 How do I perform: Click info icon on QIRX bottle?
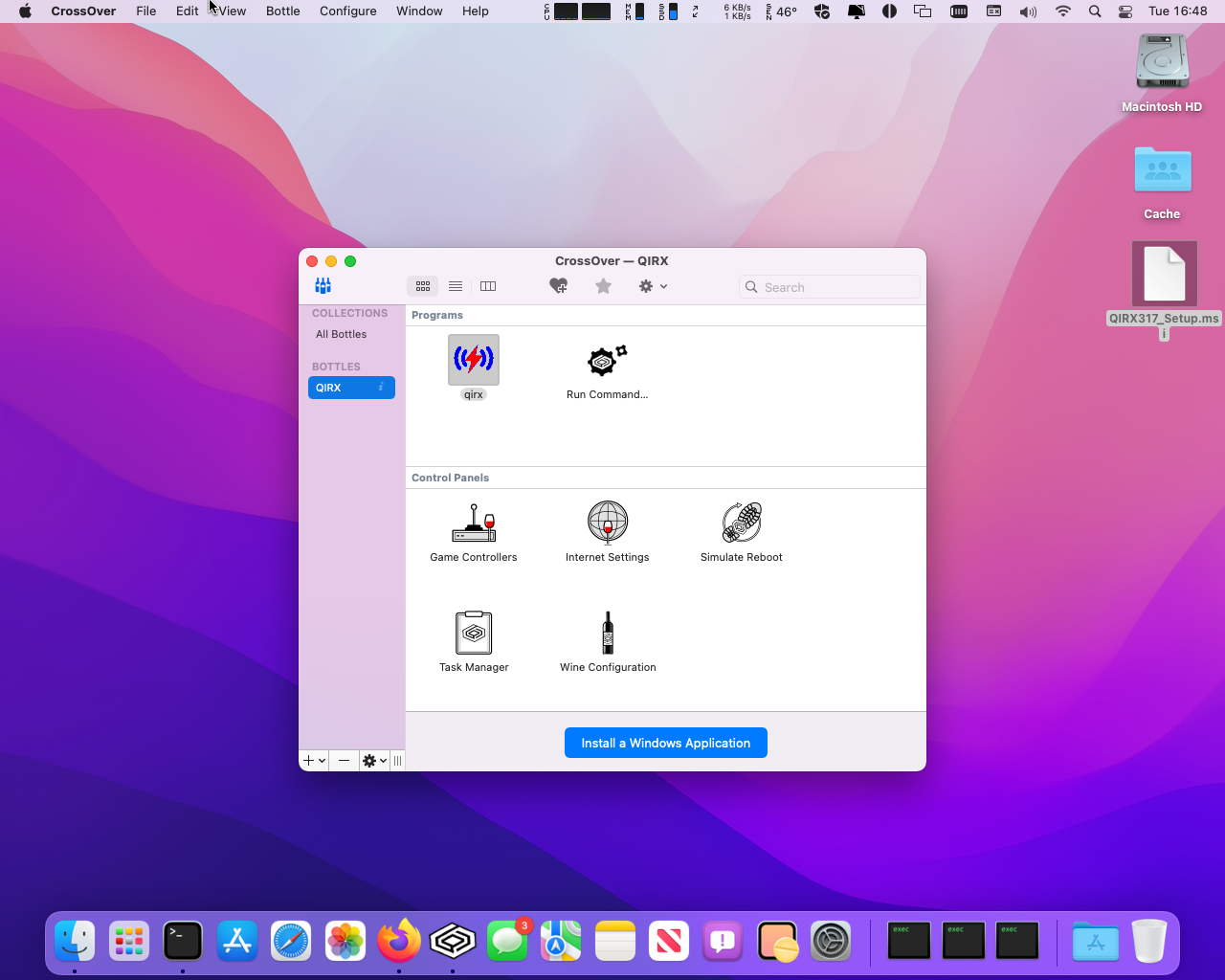click(381, 388)
